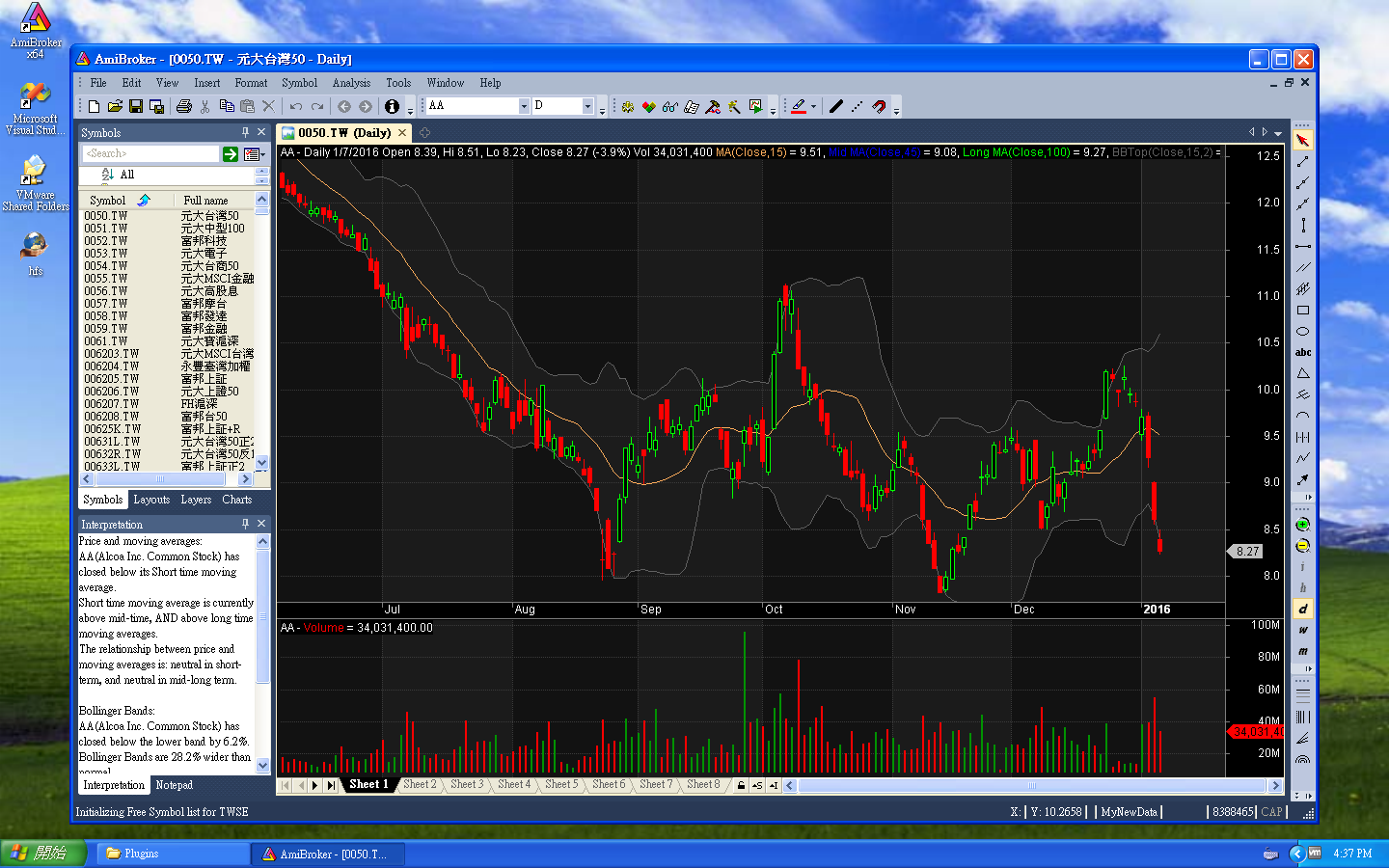Select Sheet 2 chart tab
The height and width of the screenshot is (868, 1389).
click(x=420, y=784)
